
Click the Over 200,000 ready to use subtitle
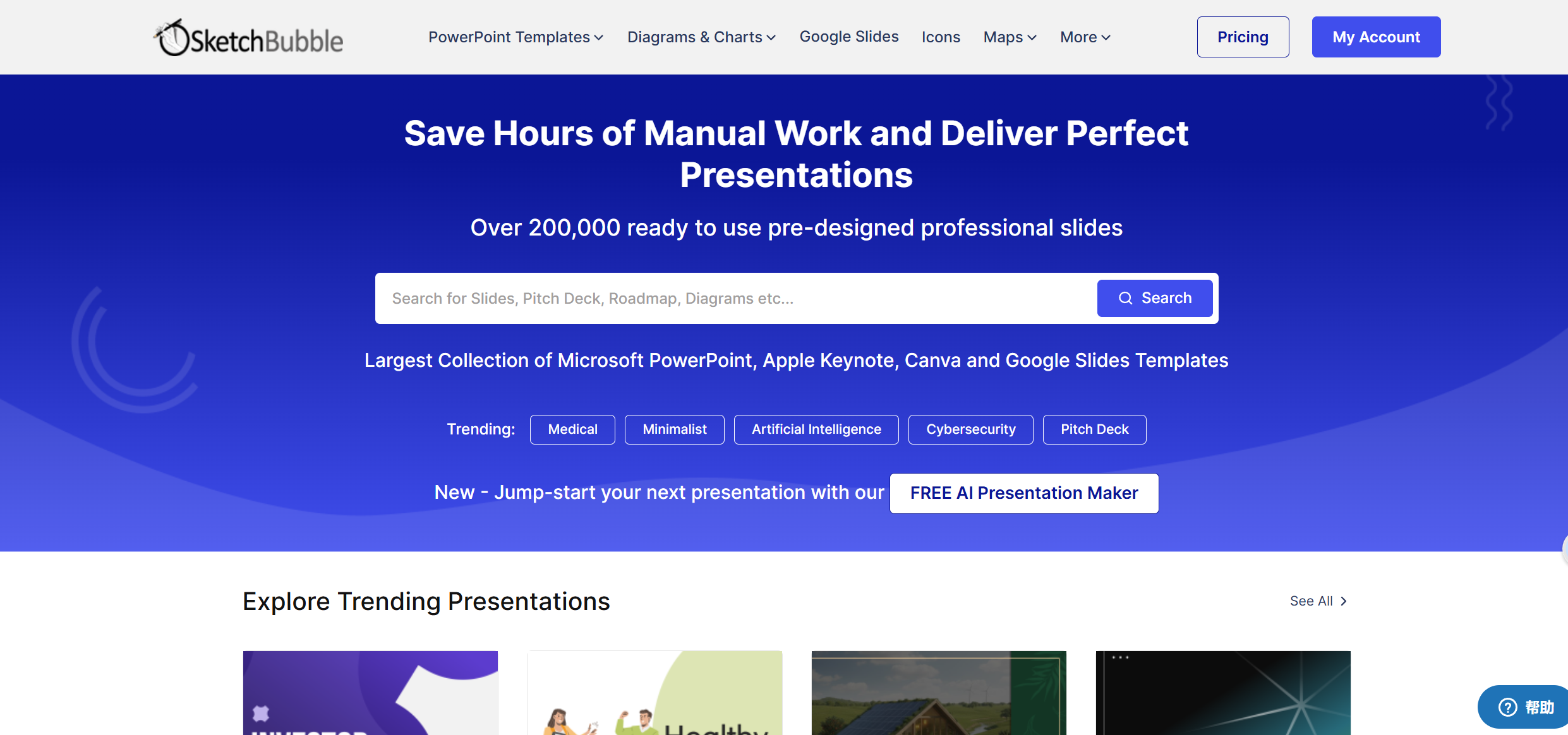[x=797, y=228]
